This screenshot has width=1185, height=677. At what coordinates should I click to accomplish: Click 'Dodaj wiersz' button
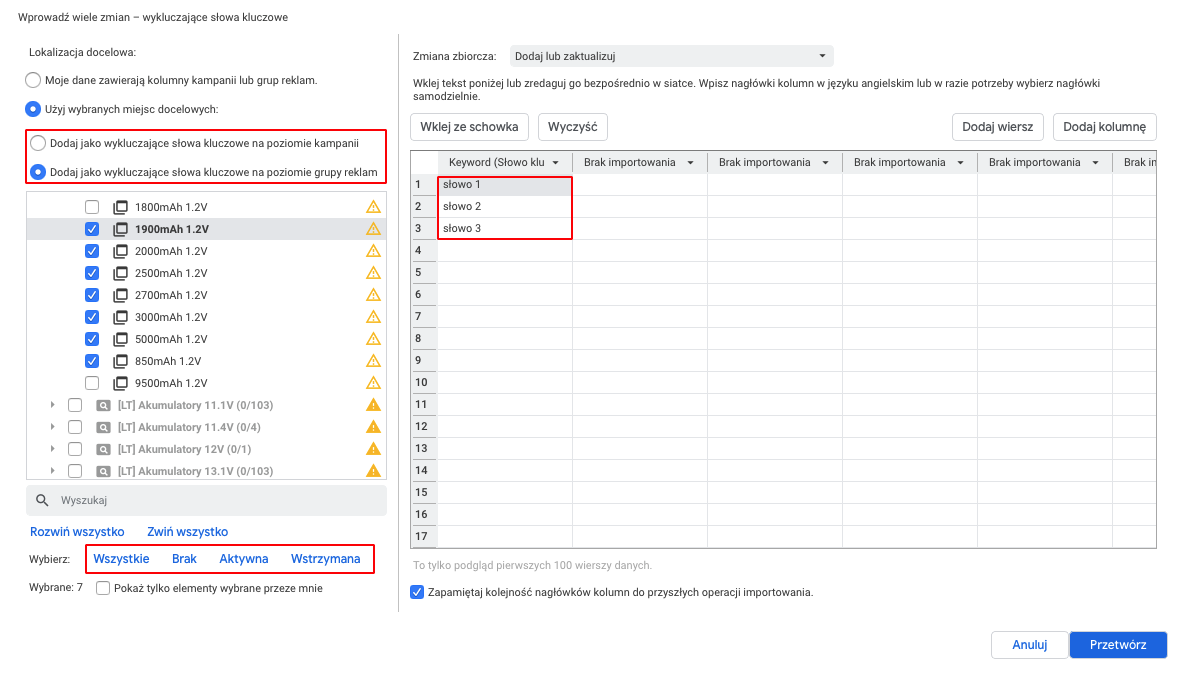[x=998, y=127]
